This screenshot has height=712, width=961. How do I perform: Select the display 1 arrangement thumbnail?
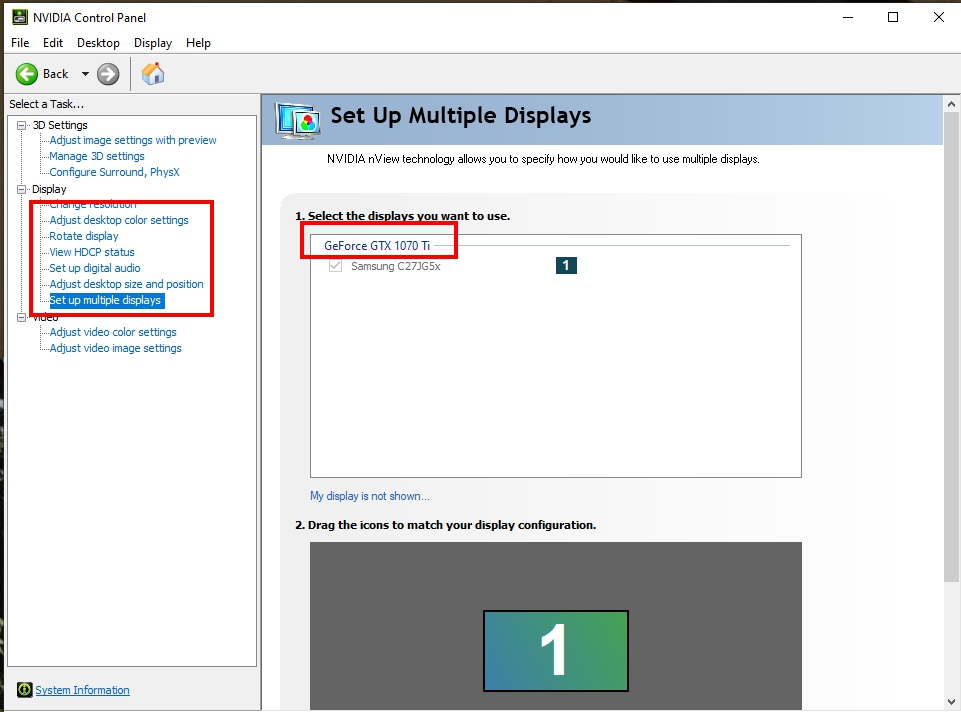pyautogui.click(x=556, y=651)
